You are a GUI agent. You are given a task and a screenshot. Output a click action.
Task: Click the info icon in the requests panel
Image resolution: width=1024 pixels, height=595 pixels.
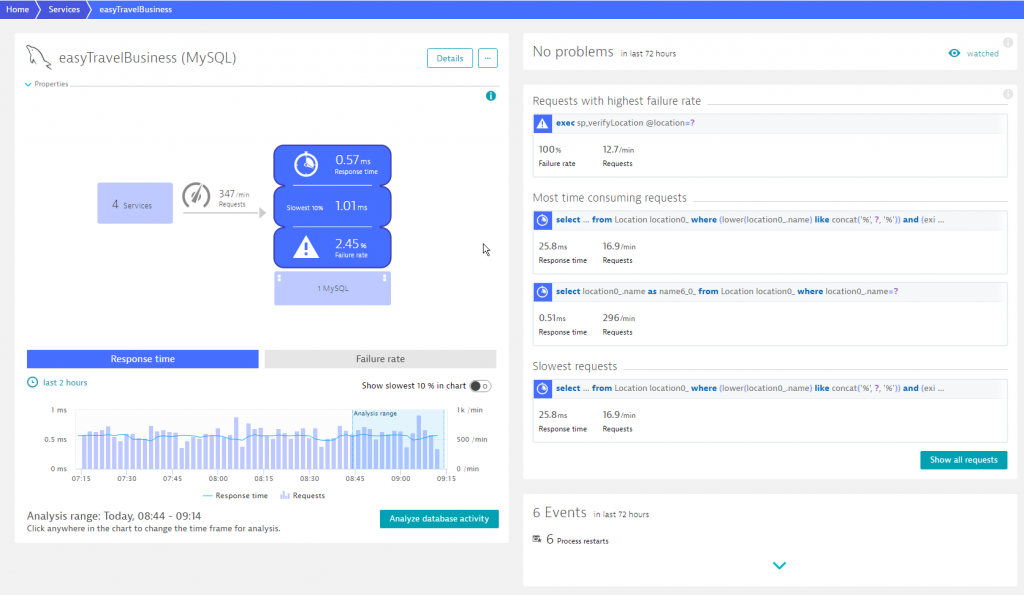point(1008,94)
